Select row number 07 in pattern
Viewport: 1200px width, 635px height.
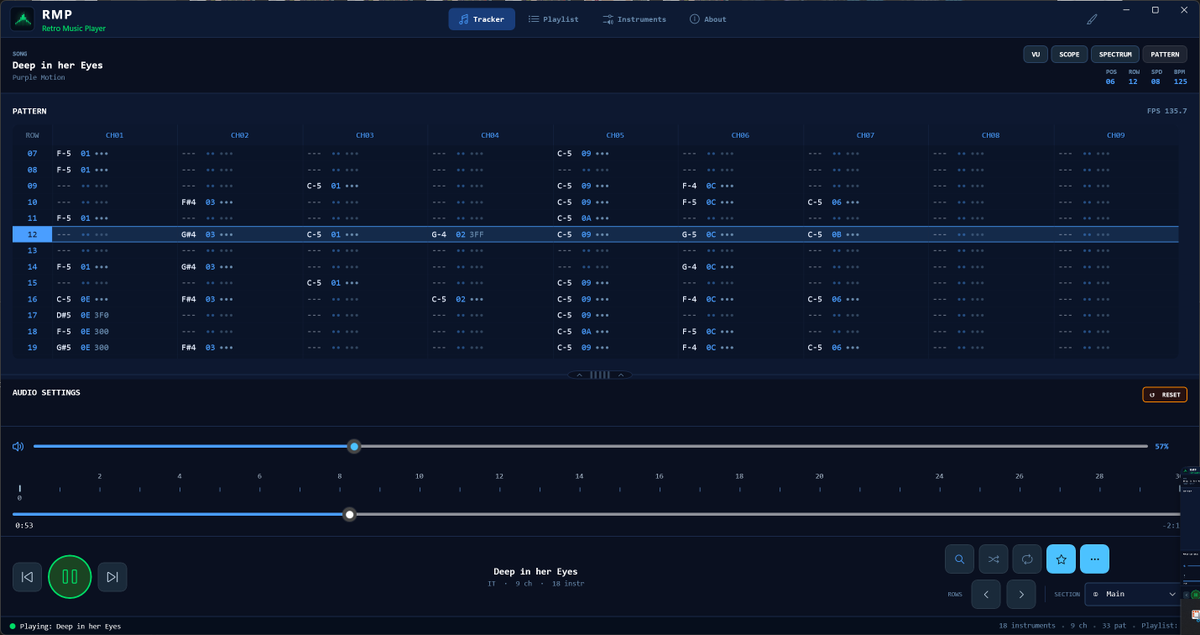(x=32, y=153)
